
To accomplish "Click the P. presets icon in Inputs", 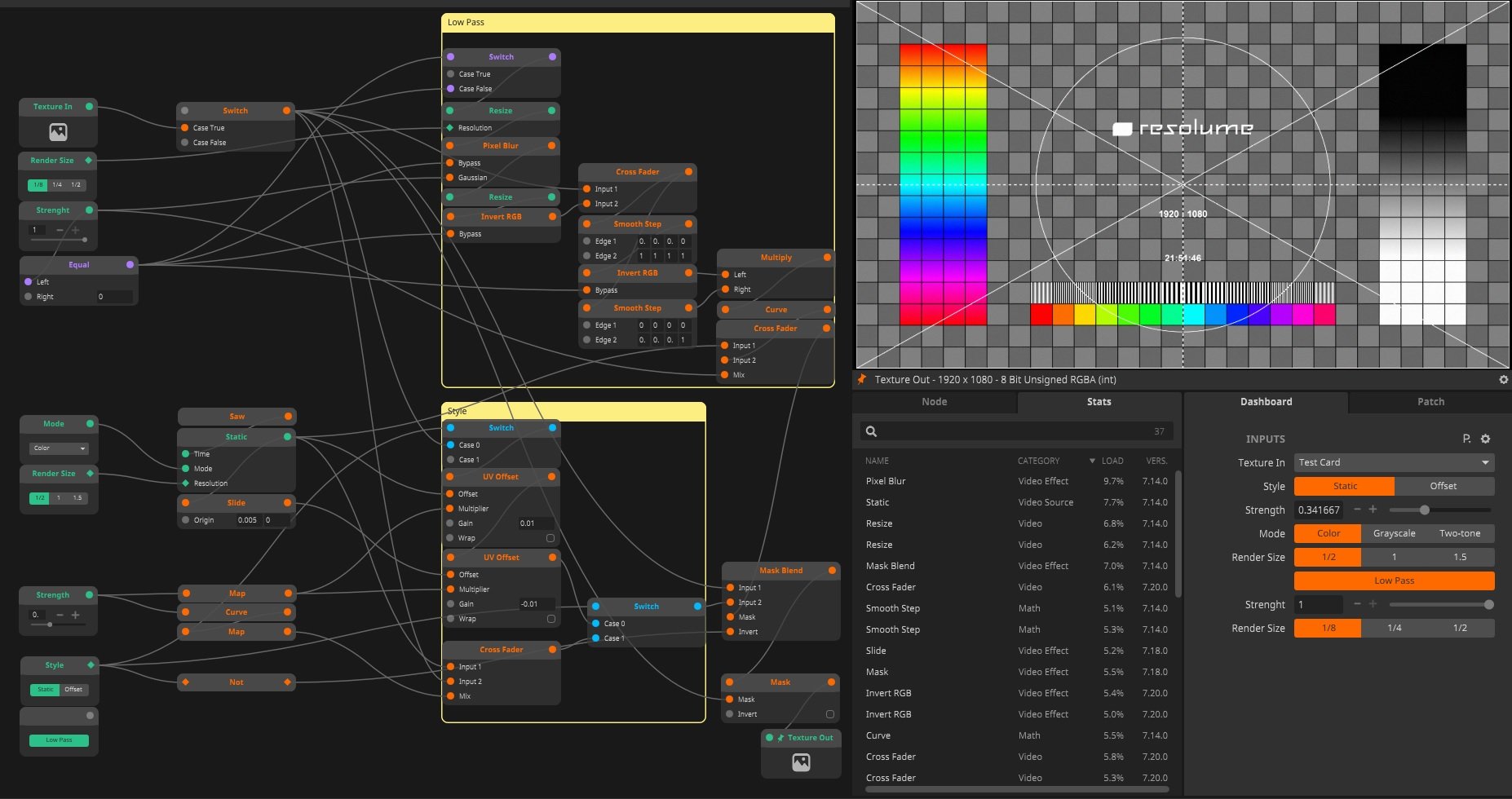I will (1466, 439).
